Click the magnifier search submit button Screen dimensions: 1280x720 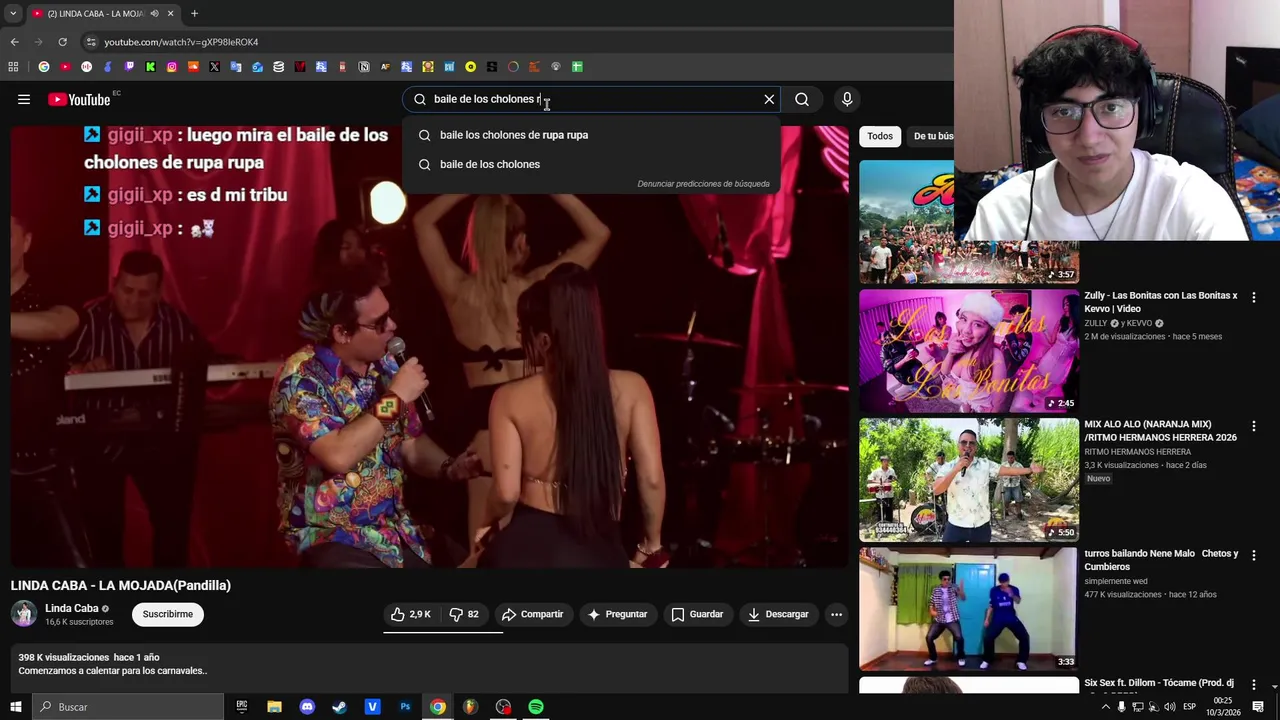click(x=802, y=99)
